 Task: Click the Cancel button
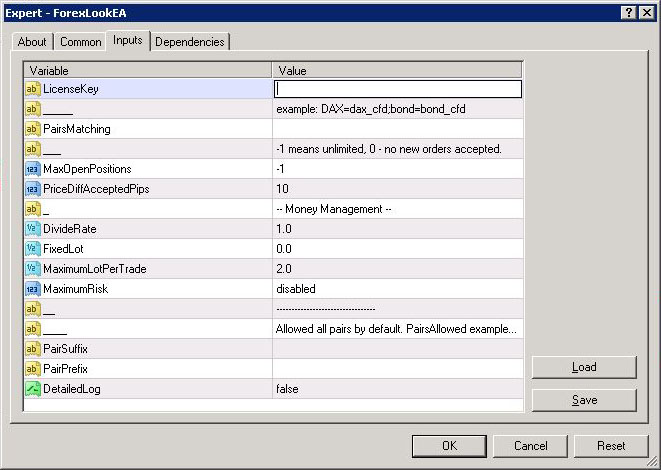530,446
